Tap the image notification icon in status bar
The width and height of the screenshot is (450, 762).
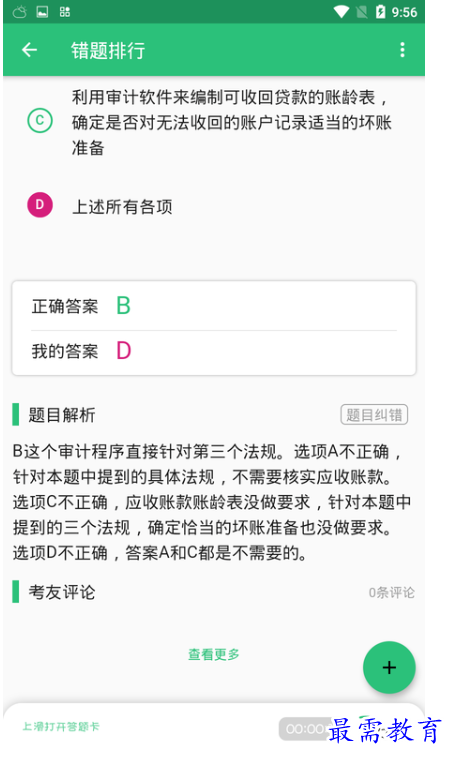point(42,12)
